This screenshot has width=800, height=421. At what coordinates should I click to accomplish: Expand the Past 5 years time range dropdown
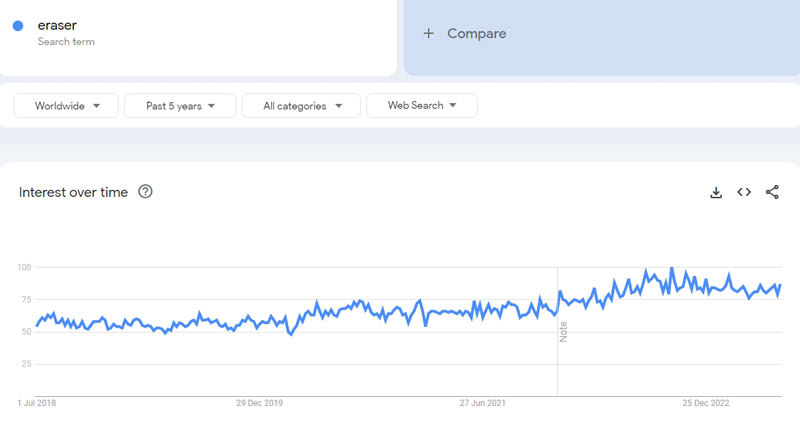180,106
